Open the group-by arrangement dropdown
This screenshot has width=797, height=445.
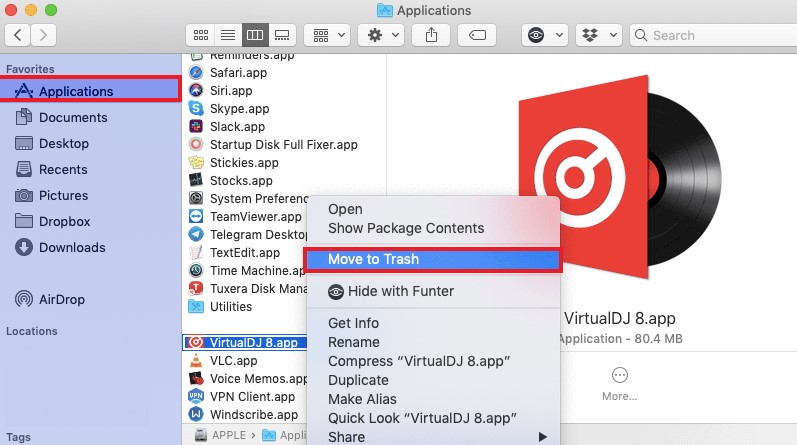tap(328, 35)
